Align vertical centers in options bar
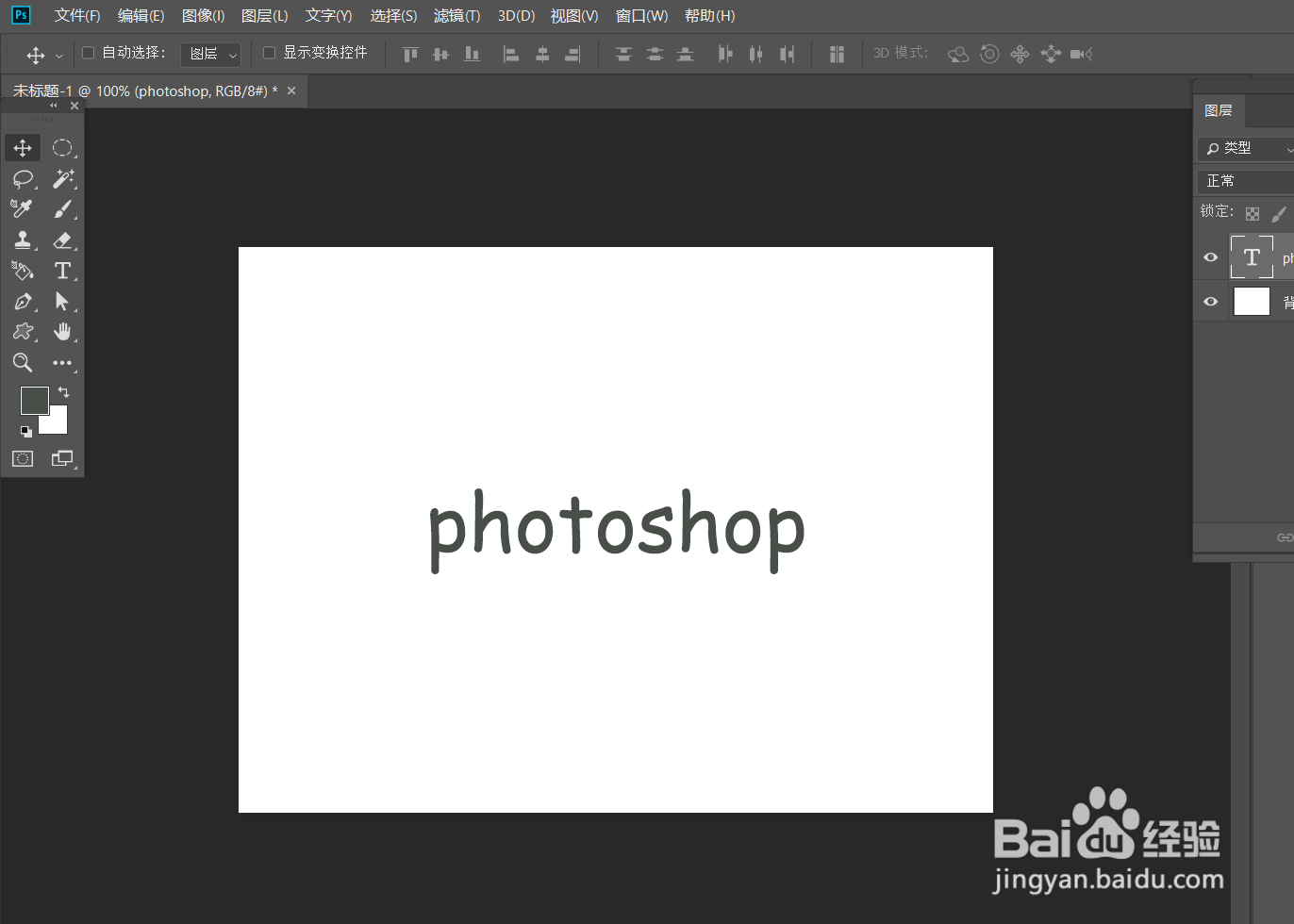This screenshot has width=1294, height=924. tap(440, 54)
